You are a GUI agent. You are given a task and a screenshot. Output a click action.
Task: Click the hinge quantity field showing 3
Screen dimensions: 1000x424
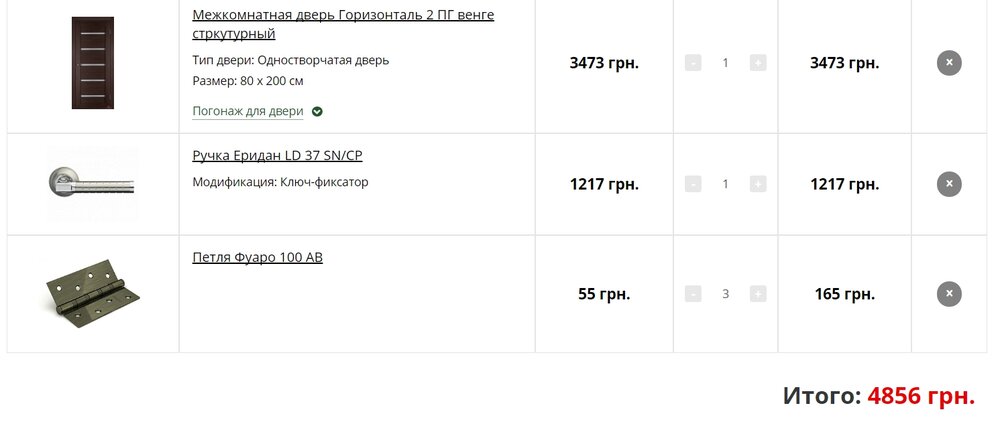(726, 294)
